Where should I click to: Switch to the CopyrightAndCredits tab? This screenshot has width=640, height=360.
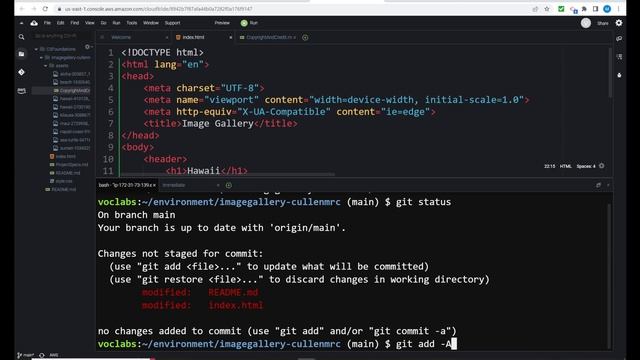267,38
